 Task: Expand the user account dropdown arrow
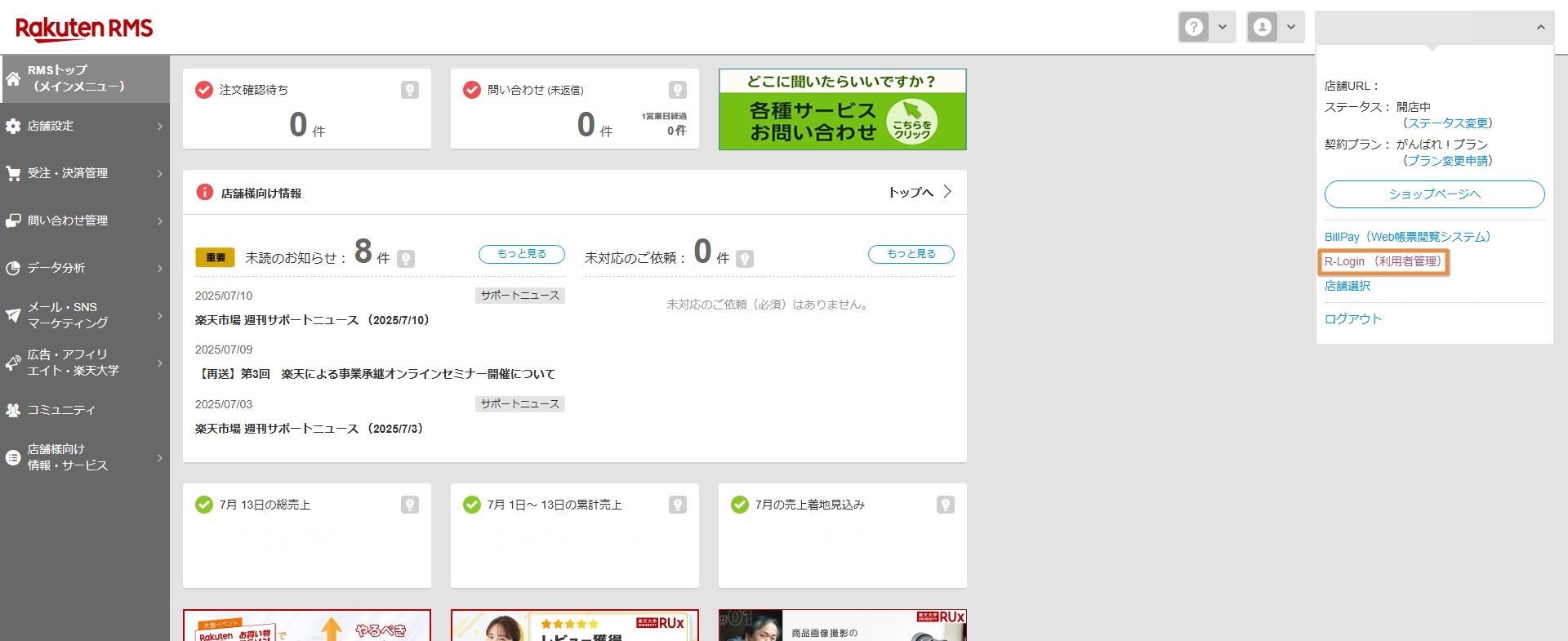(1291, 27)
